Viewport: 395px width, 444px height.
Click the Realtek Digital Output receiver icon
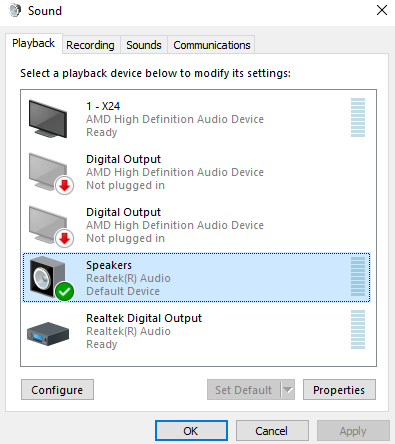48,334
